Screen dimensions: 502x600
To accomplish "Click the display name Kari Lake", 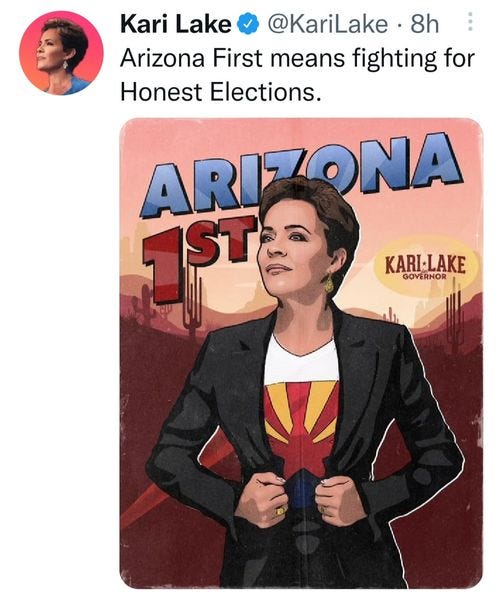I will (x=176, y=24).
